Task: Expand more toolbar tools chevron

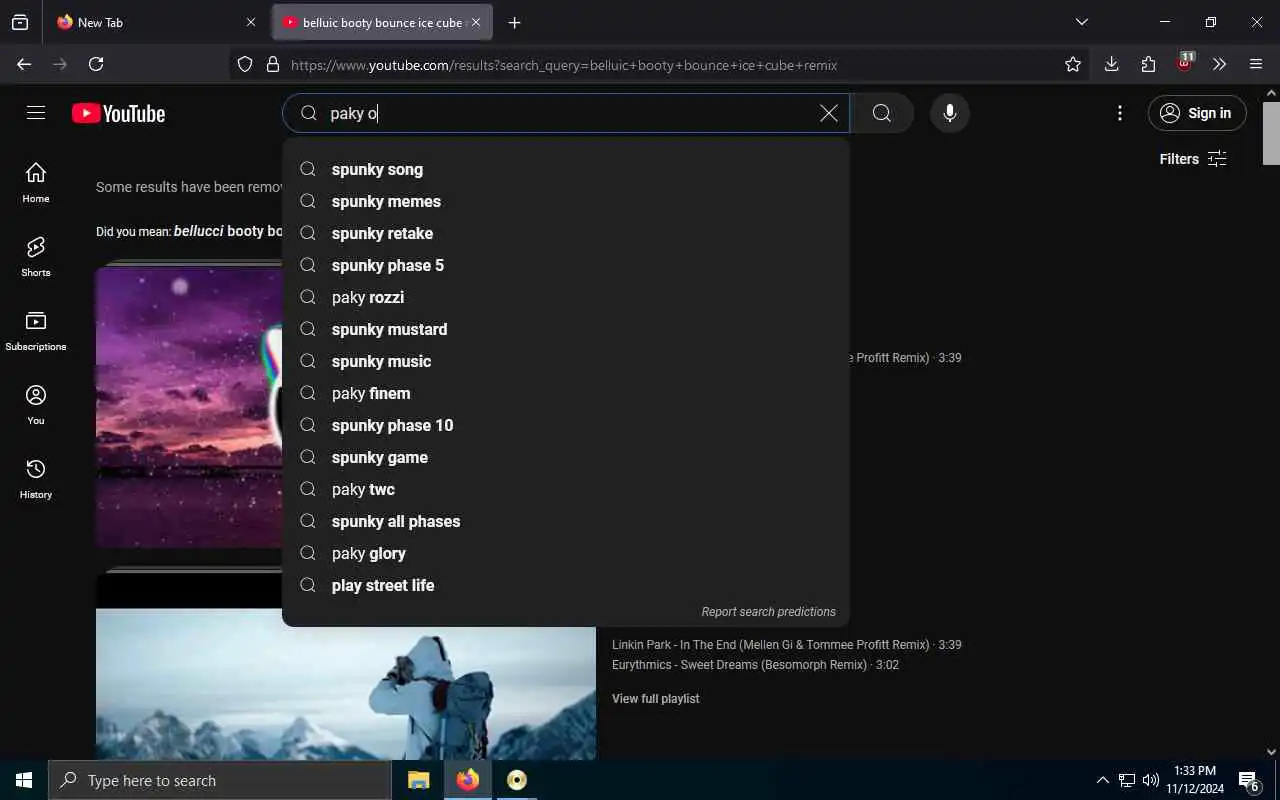Action: click(1219, 64)
